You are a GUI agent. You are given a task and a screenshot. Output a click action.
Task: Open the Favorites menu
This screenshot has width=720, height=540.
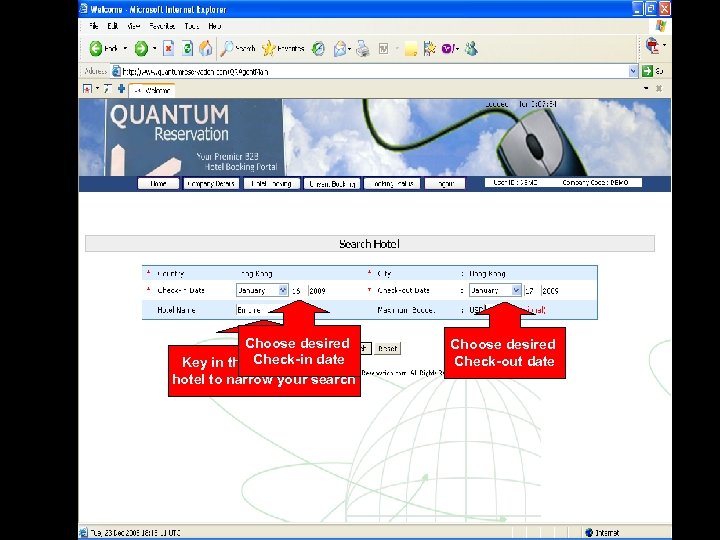pyautogui.click(x=162, y=26)
